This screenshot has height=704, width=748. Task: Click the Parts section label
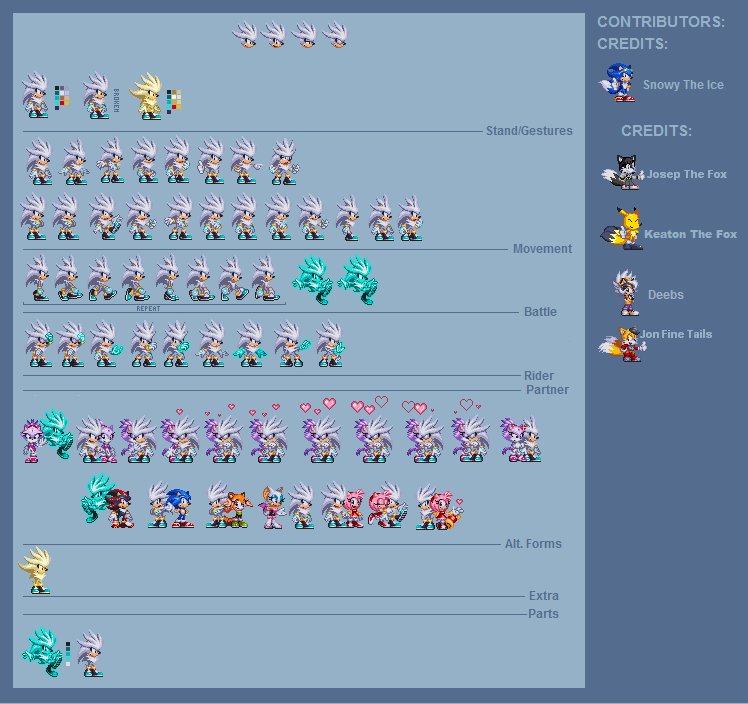coord(543,614)
